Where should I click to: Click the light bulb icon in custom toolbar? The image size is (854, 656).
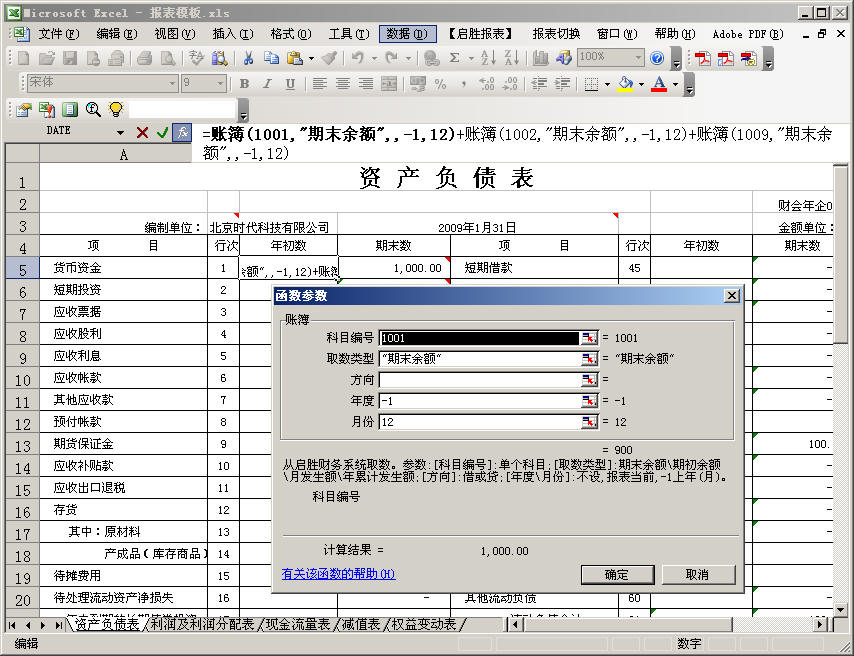116,109
